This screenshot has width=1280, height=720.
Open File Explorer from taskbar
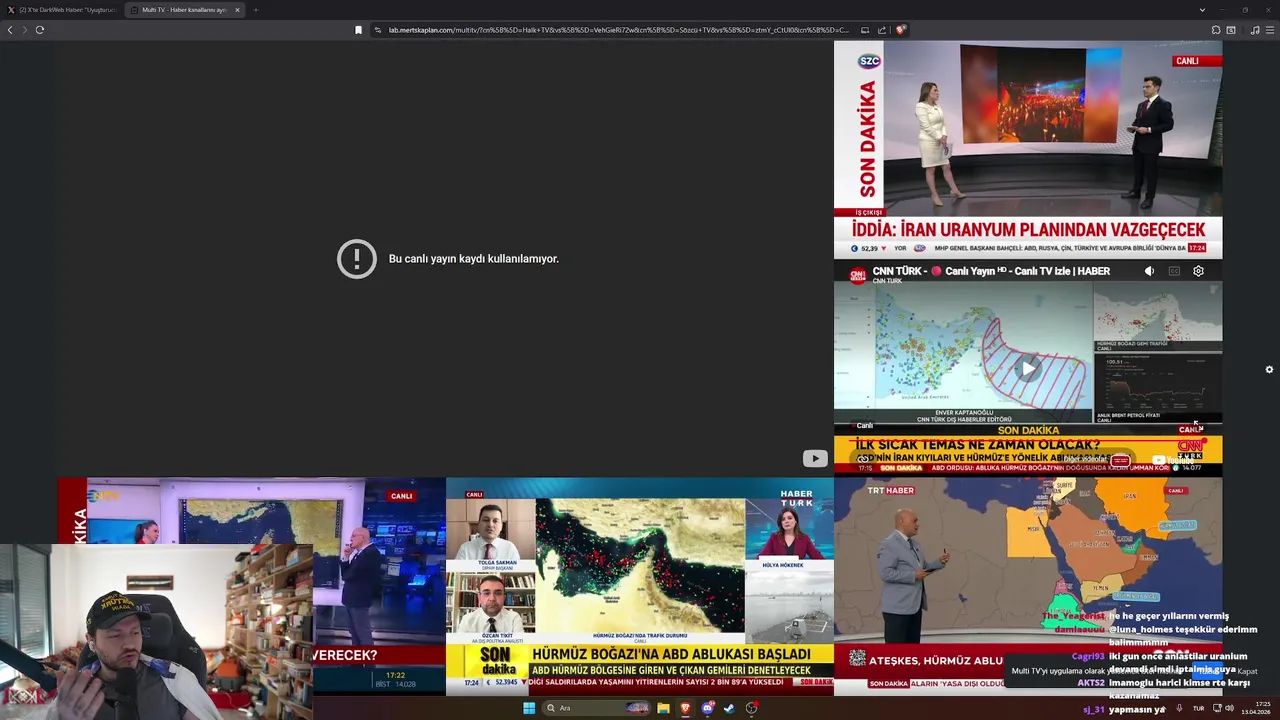pyautogui.click(x=663, y=708)
